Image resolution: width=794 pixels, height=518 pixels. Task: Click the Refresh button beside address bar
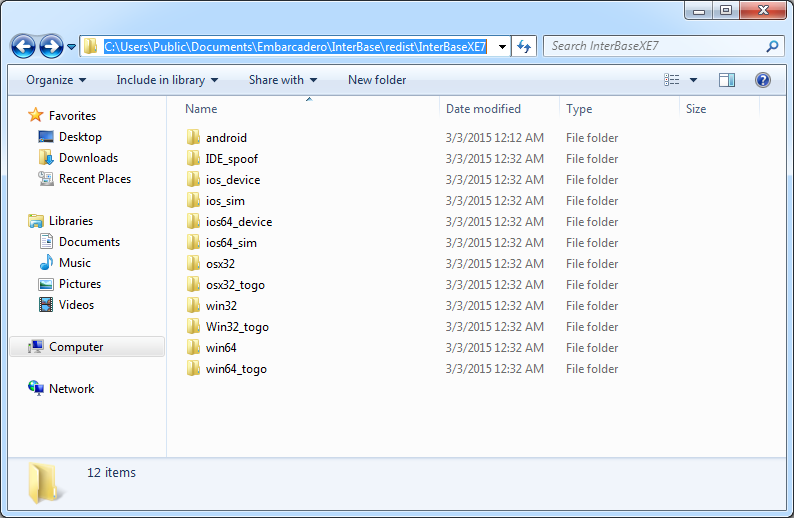526,46
